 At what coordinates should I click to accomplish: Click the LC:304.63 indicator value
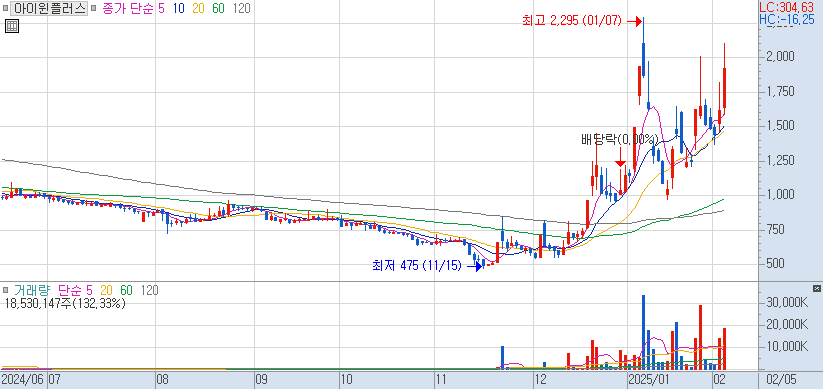pos(787,7)
